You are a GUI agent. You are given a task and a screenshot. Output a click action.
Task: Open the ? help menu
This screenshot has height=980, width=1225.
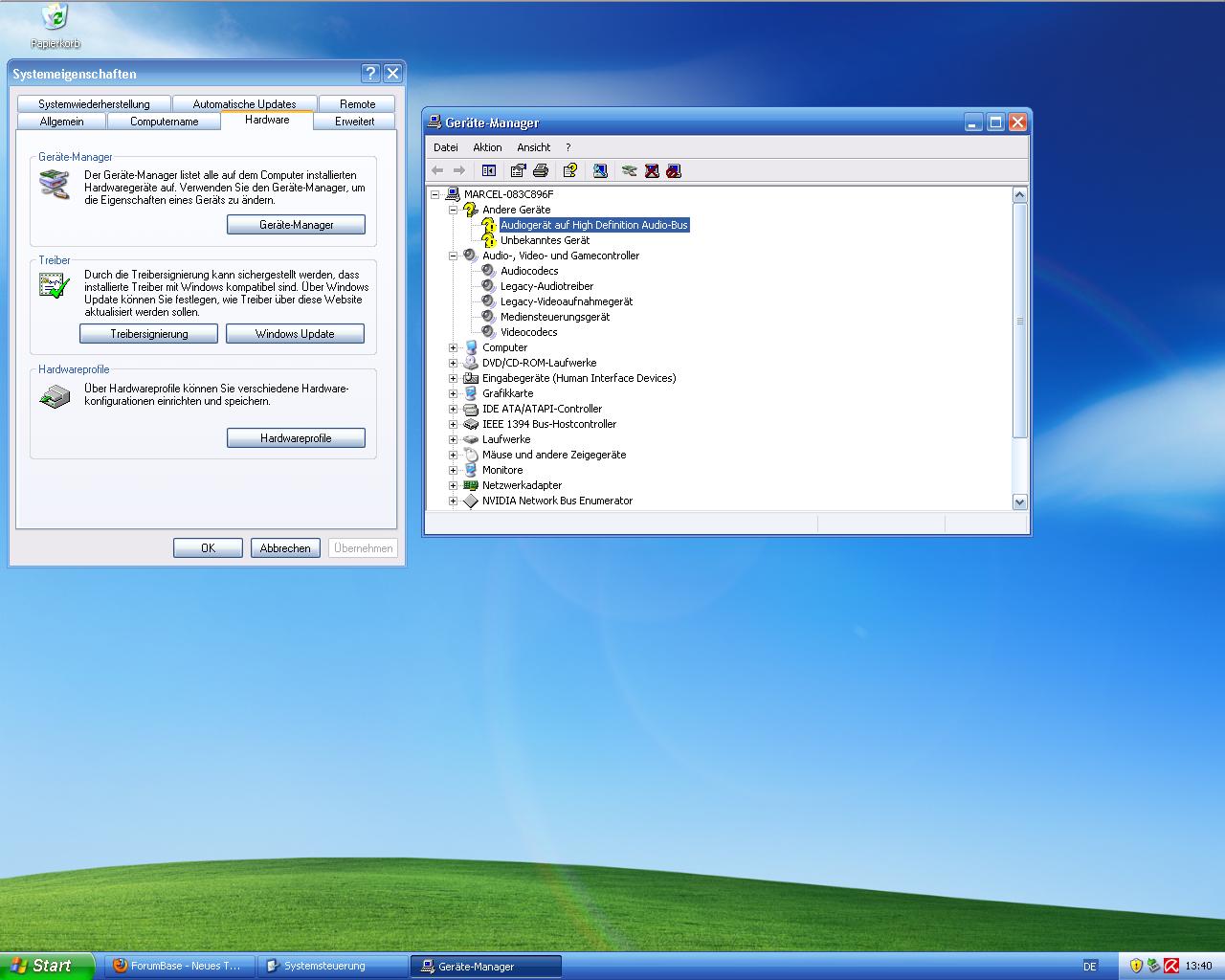click(x=568, y=147)
